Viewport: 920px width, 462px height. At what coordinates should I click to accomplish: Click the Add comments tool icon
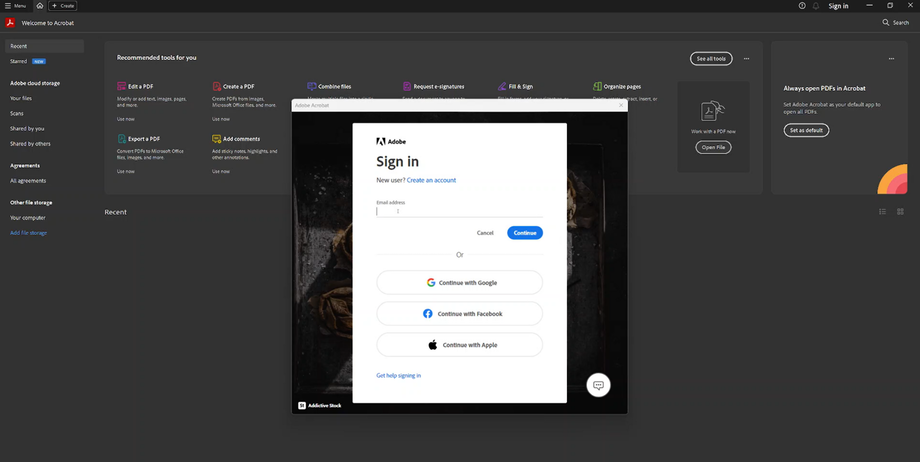tap(217, 139)
